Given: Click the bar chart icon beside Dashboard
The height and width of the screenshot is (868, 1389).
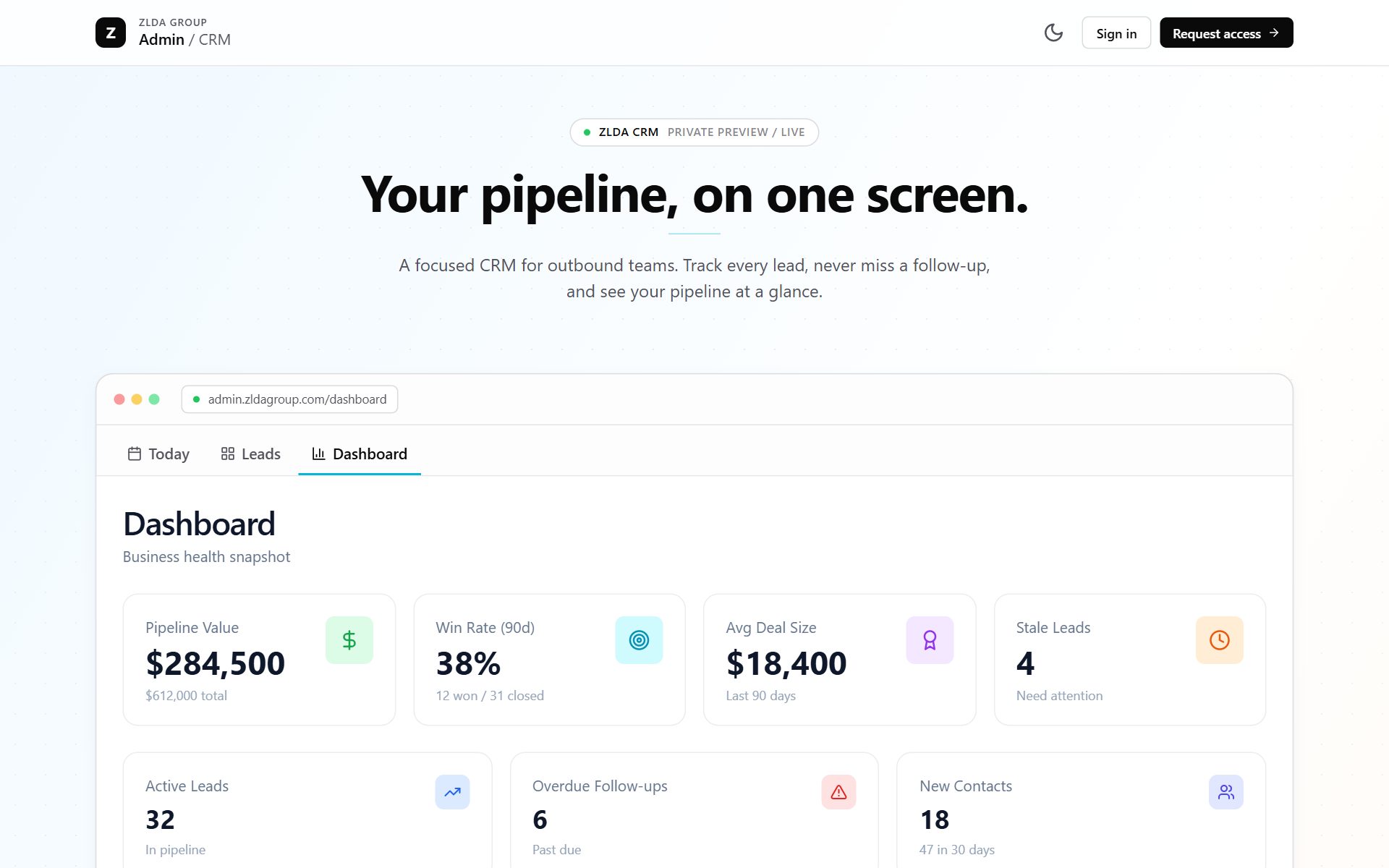Looking at the screenshot, I should pos(318,454).
